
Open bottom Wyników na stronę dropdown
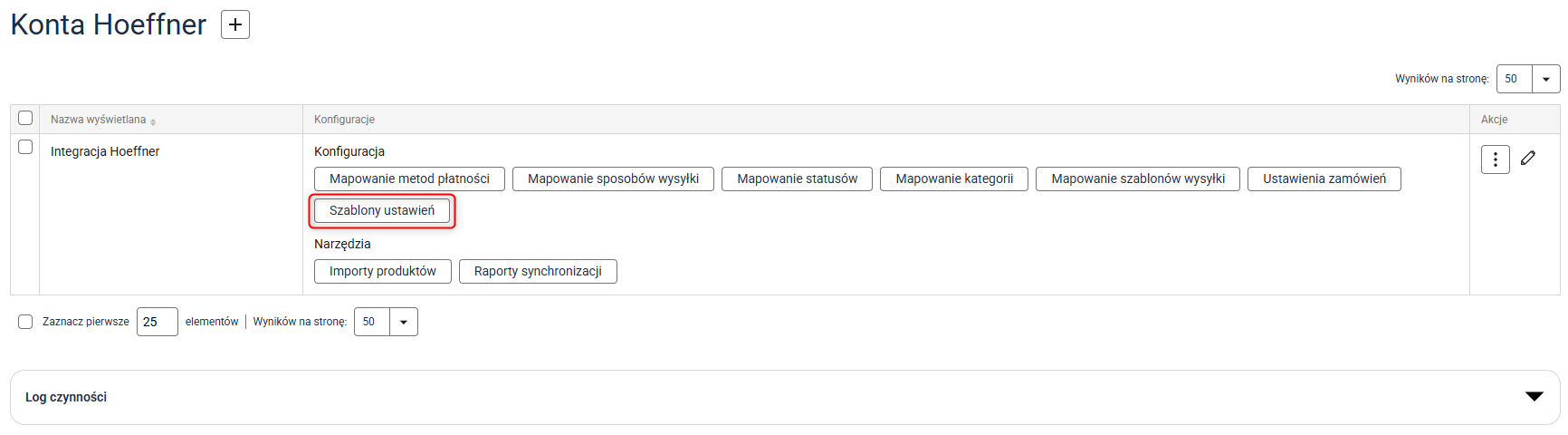[x=403, y=322]
